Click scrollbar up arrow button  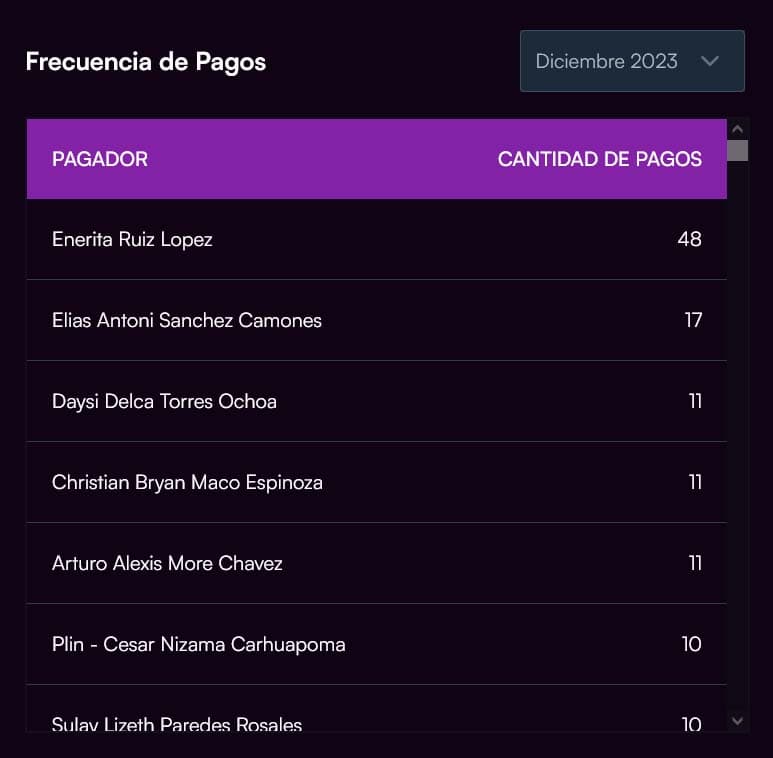tap(738, 129)
